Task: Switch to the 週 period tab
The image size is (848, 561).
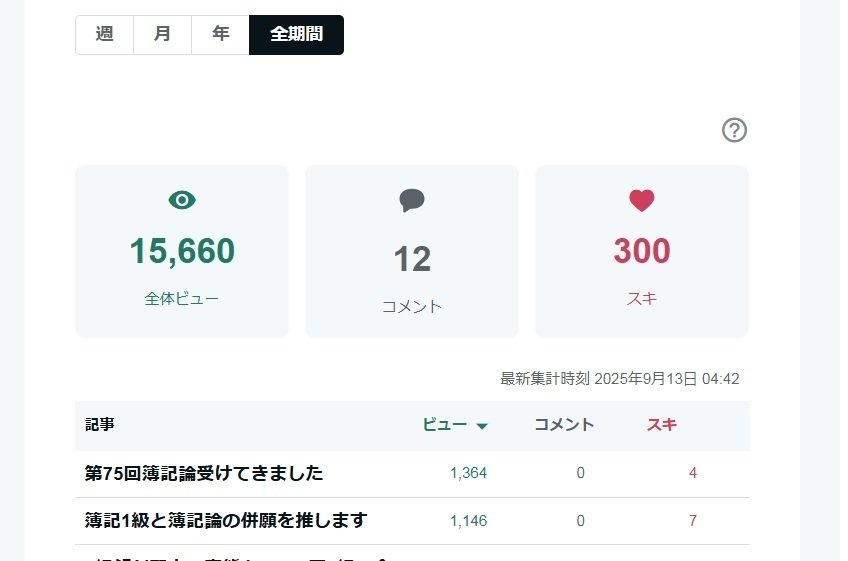Action: tap(104, 35)
